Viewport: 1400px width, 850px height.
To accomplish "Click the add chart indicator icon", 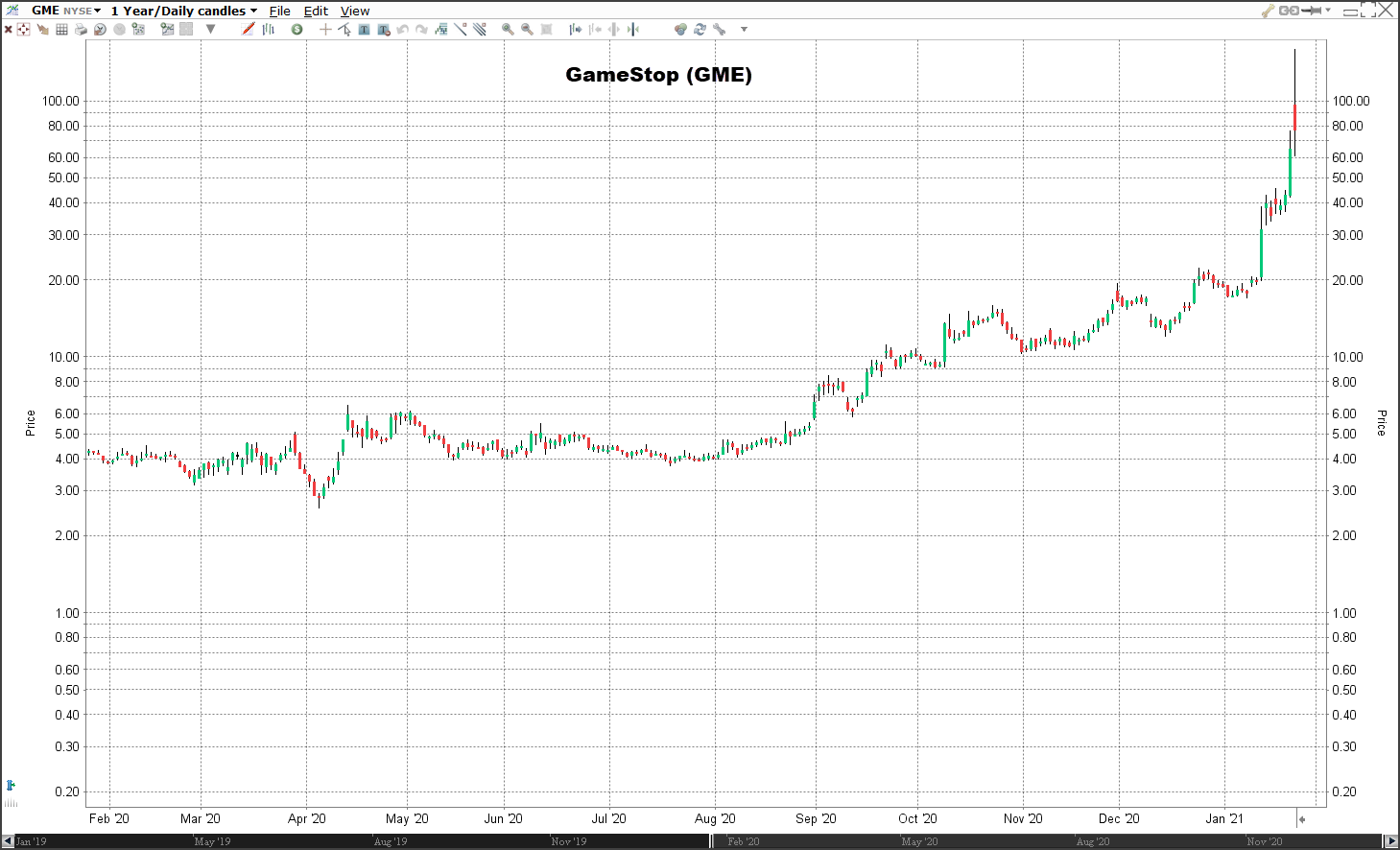I will pyautogui.click(x=167, y=29).
